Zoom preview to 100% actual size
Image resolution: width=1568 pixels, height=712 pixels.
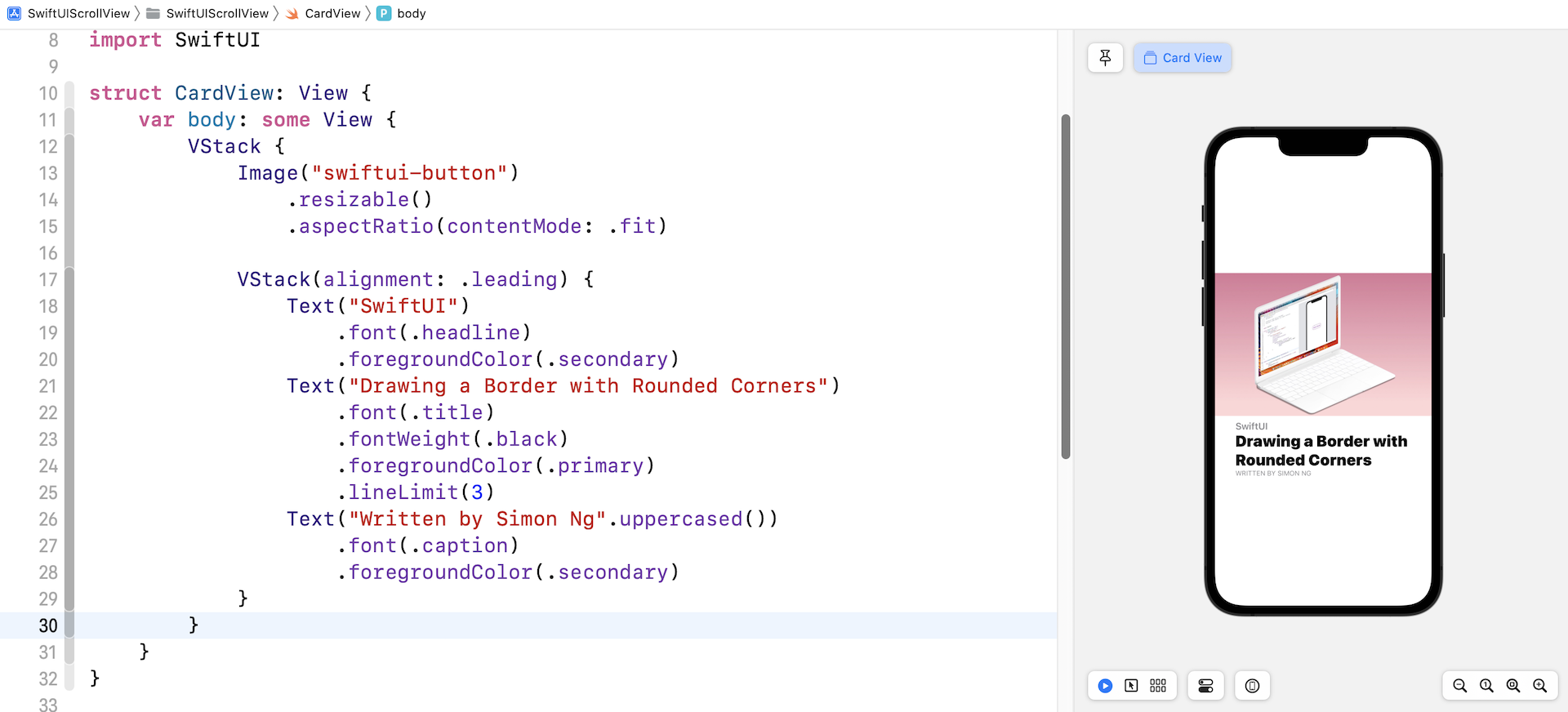(1486, 686)
